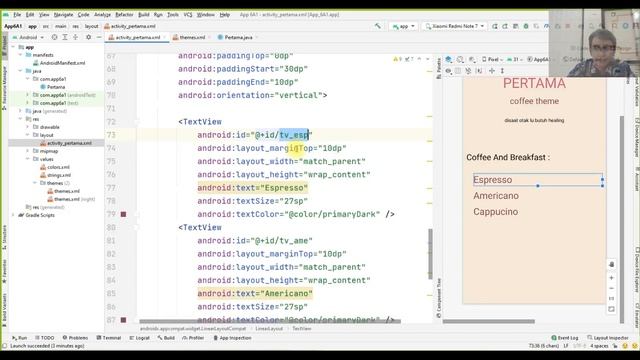Toggle design view options eye icon
This screenshot has width=640, height=360.
coord(449,71)
